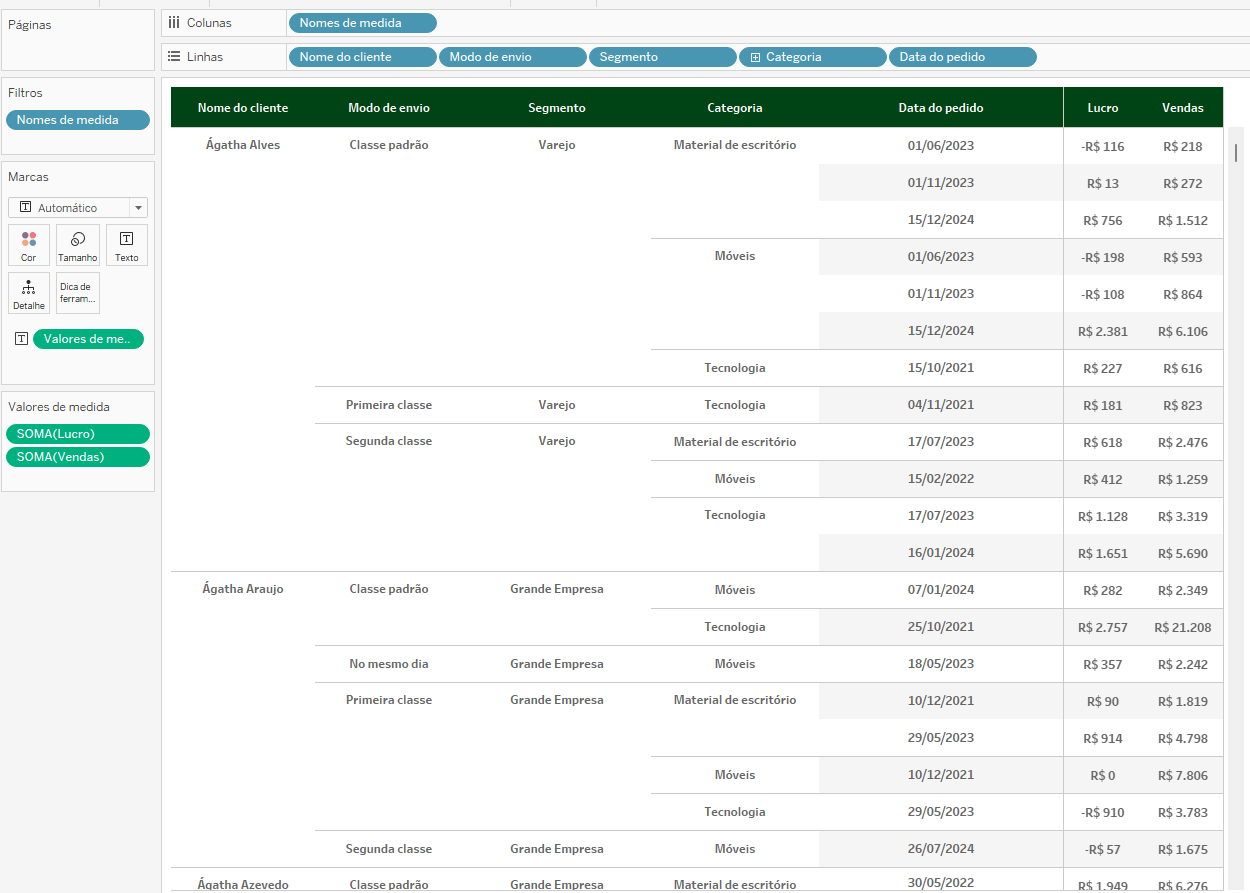Open Dica de ferramenta tooltip editor
The width and height of the screenshot is (1250, 893).
(x=78, y=293)
